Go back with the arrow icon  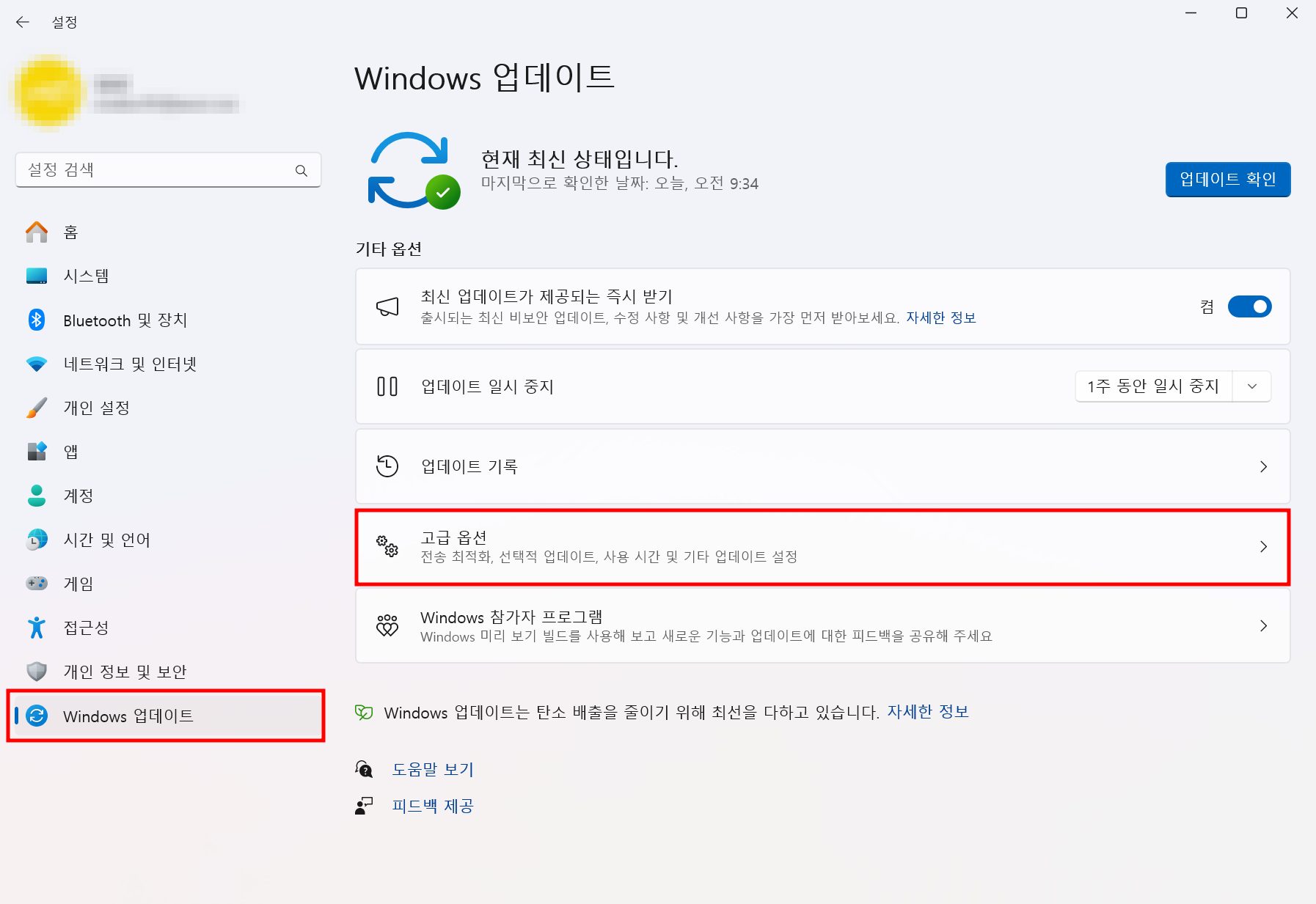point(23,22)
